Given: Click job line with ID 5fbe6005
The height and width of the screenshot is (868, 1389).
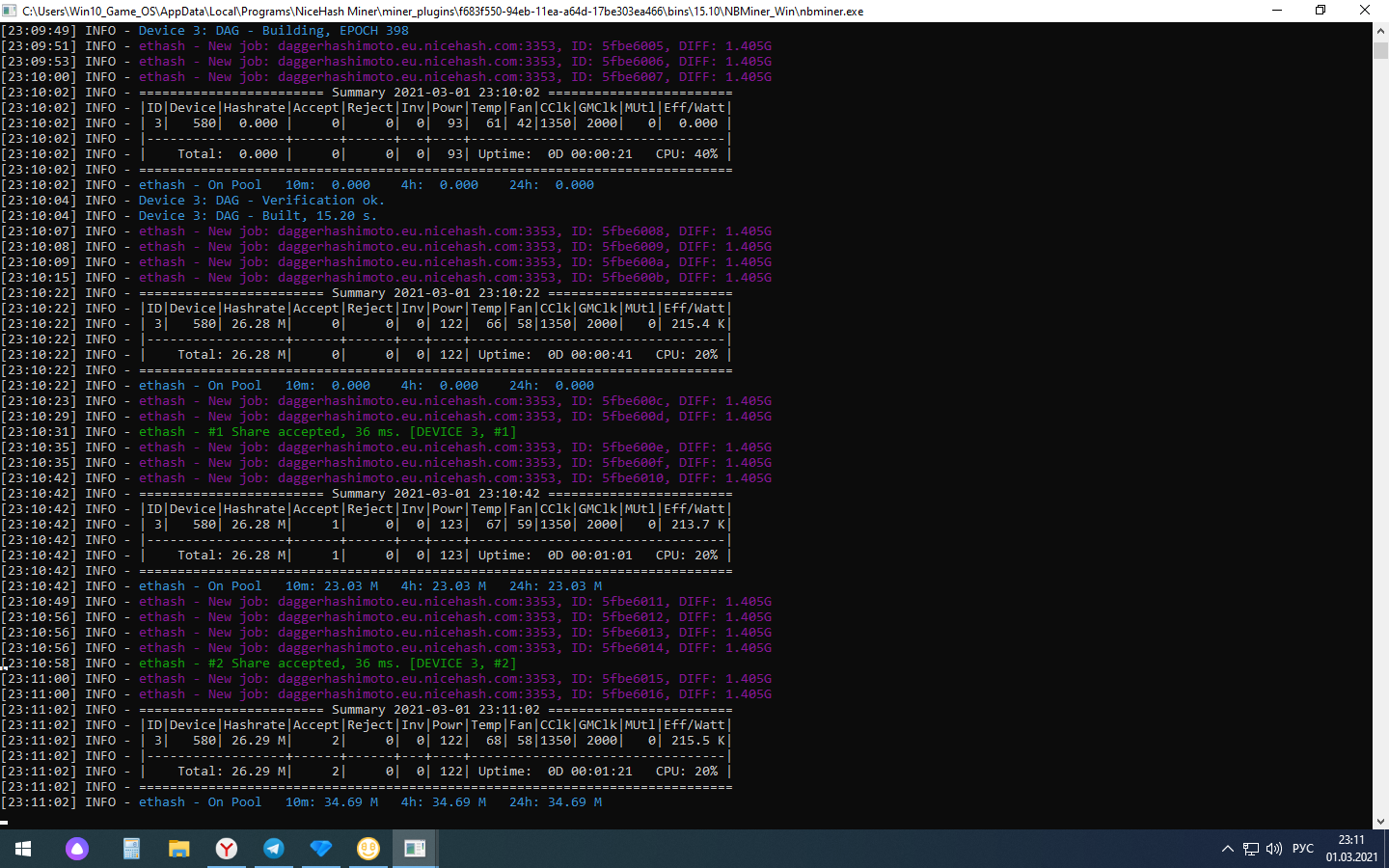Looking at the screenshot, I should click(455, 46).
